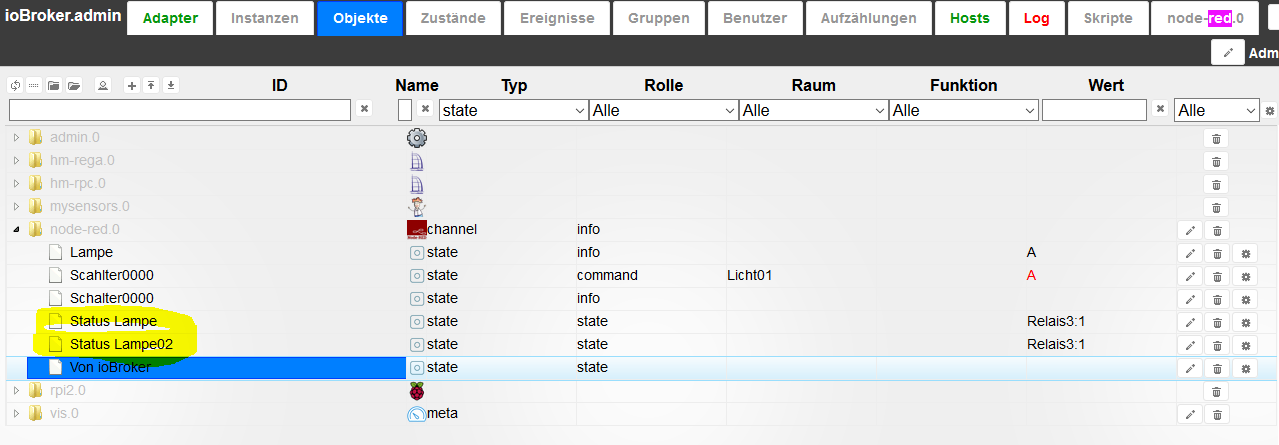Viewport: 1279px width, 445px height.
Task: Expand the hm-rpc.0 tree node
Action: (x=16, y=183)
